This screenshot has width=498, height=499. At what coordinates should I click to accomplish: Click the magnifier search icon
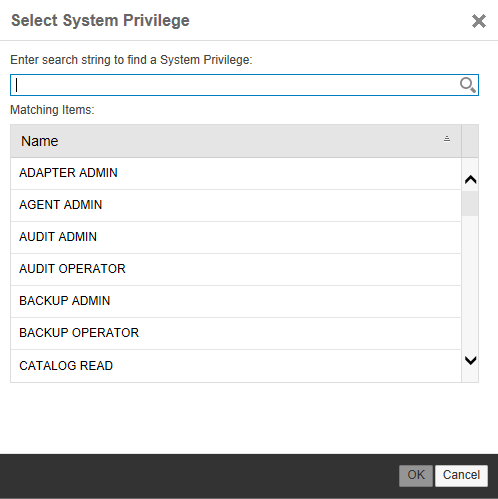(x=467, y=85)
